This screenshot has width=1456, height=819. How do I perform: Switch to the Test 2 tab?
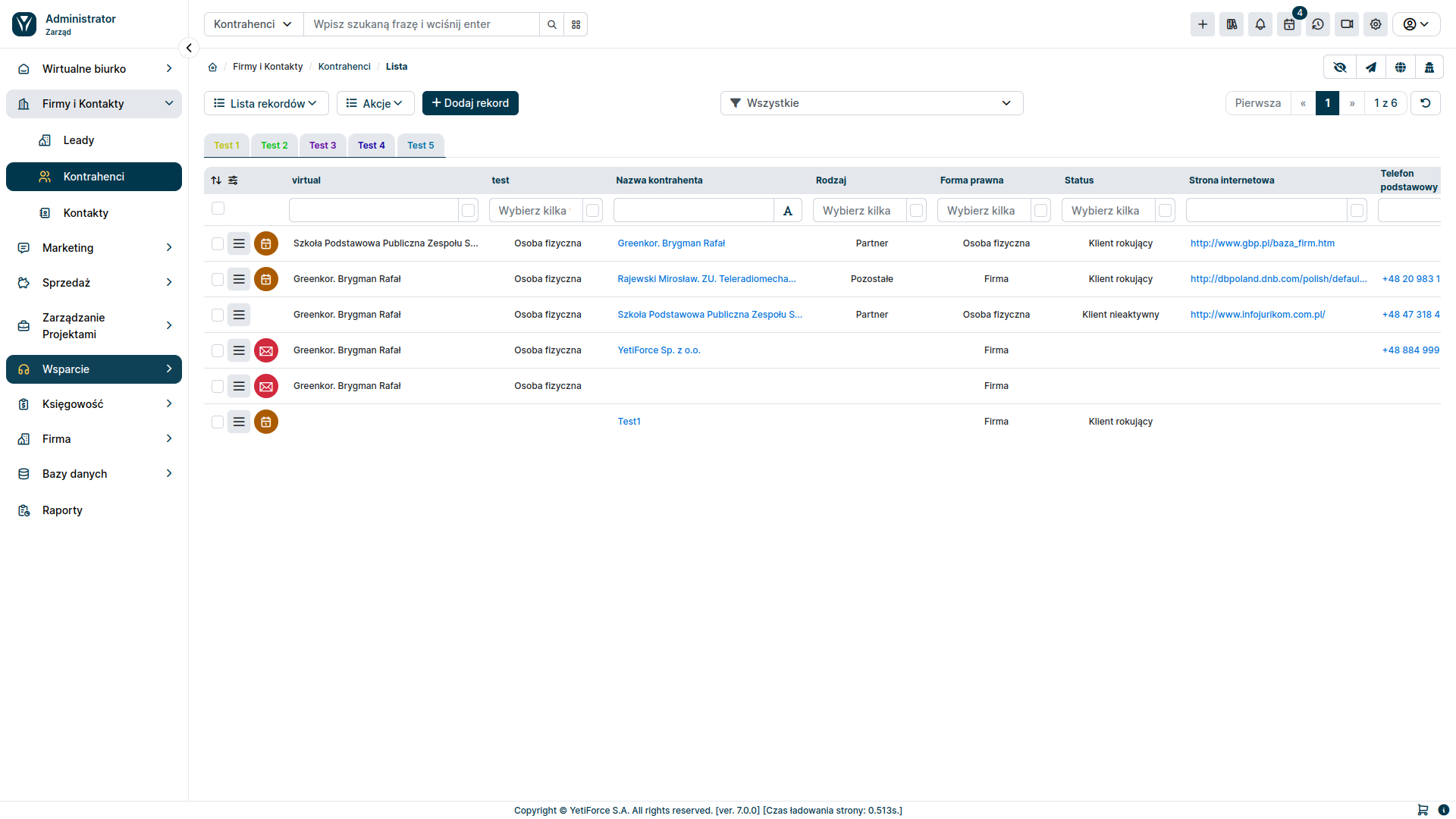[275, 146]
